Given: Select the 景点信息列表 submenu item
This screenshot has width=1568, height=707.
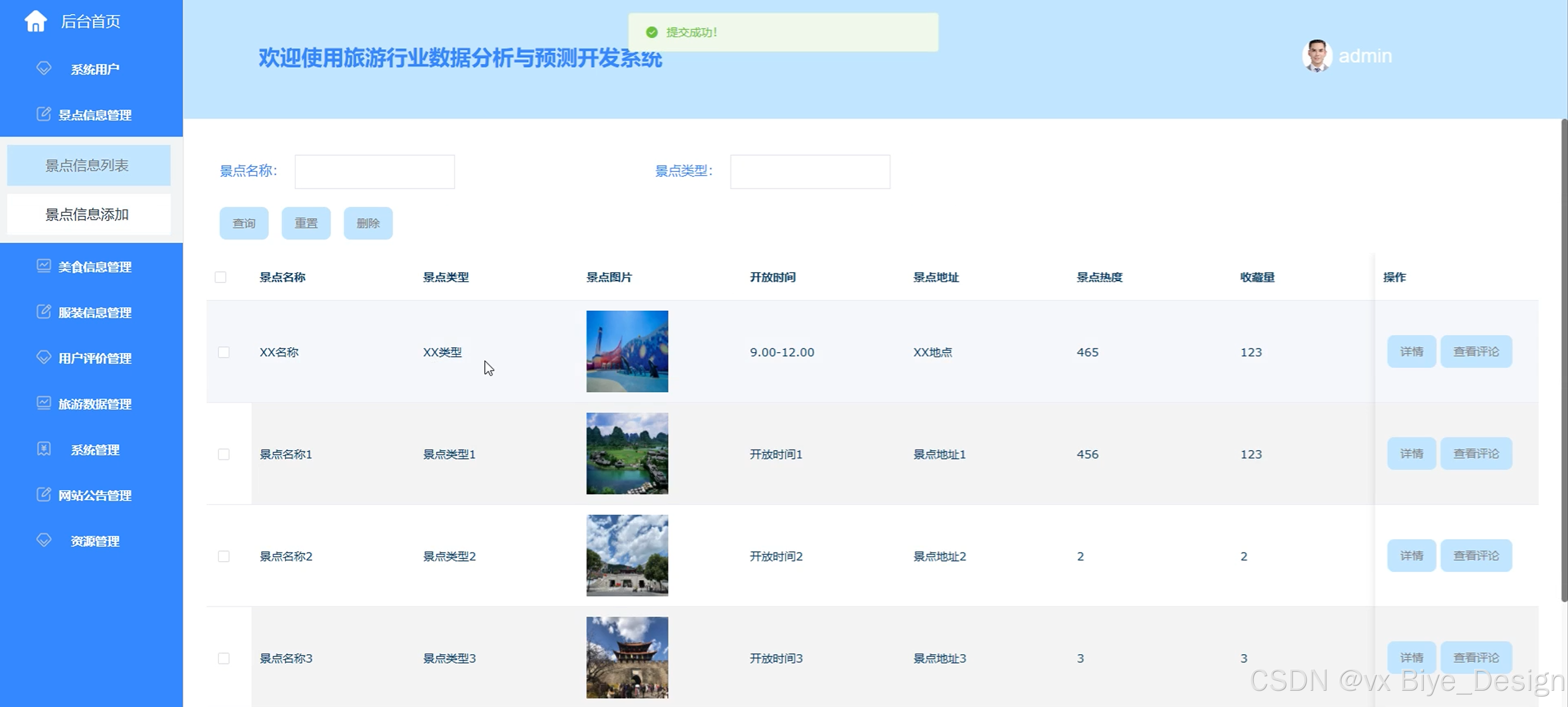Looking at the screenshot, I should tap(89, 165).
